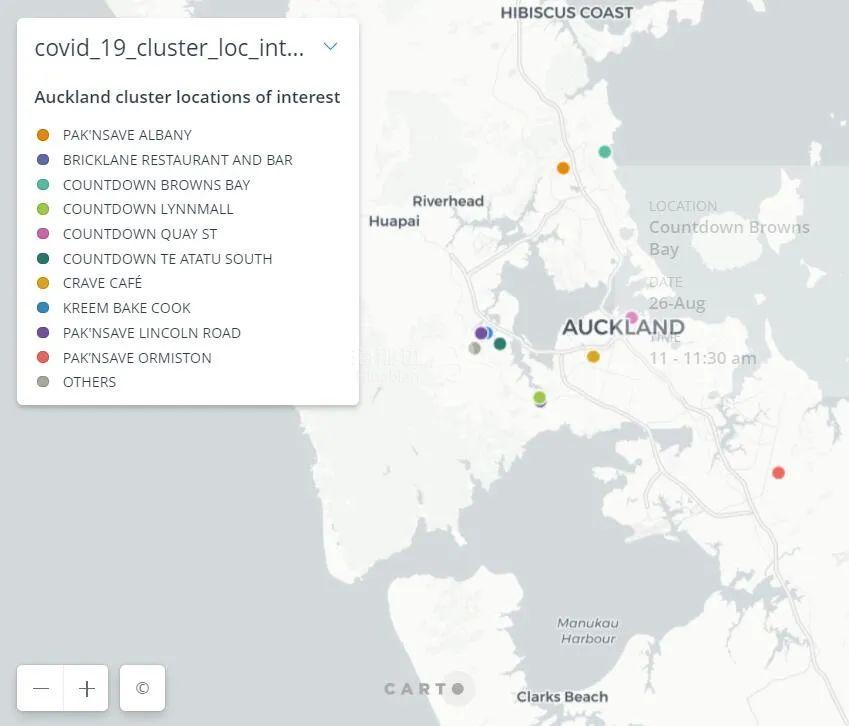The image size is (849, 726).
Task: Click the red Pak'nSave Ormiston map marker
Action: coord(779,473)
